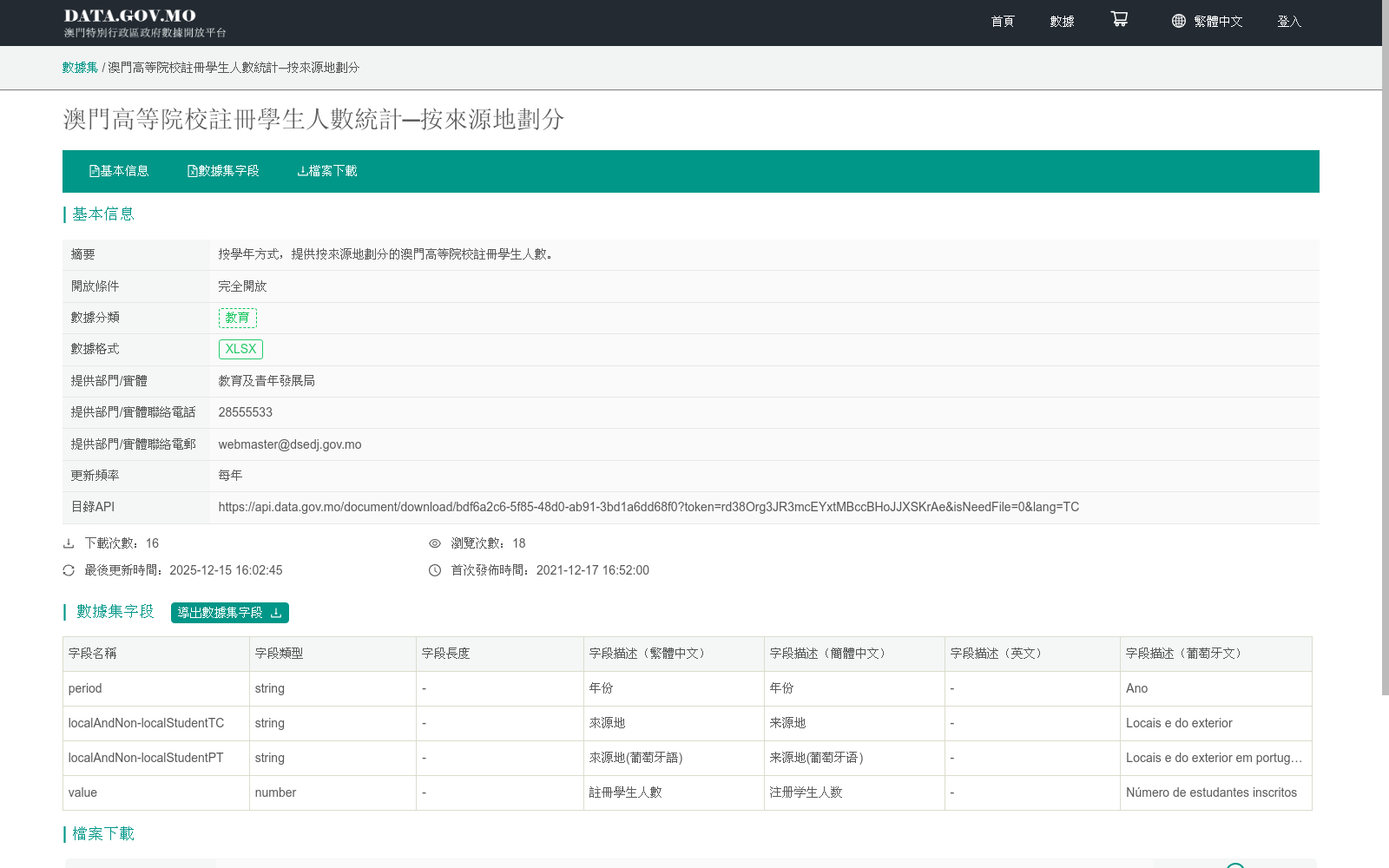Click the 檔案下載 section heading
This screenshot has width=1389, height=868.
[x=102, y=834]
